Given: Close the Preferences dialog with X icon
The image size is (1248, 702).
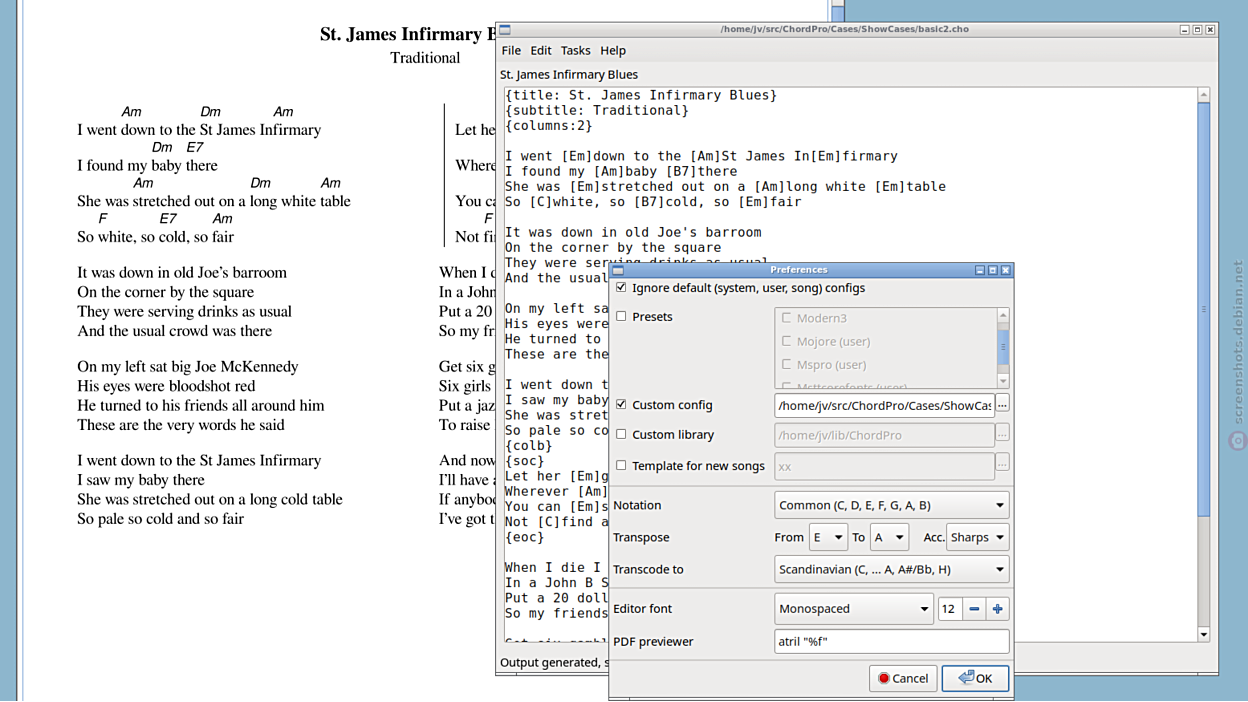Looking at the screenshot, I should coord(1005,270).
